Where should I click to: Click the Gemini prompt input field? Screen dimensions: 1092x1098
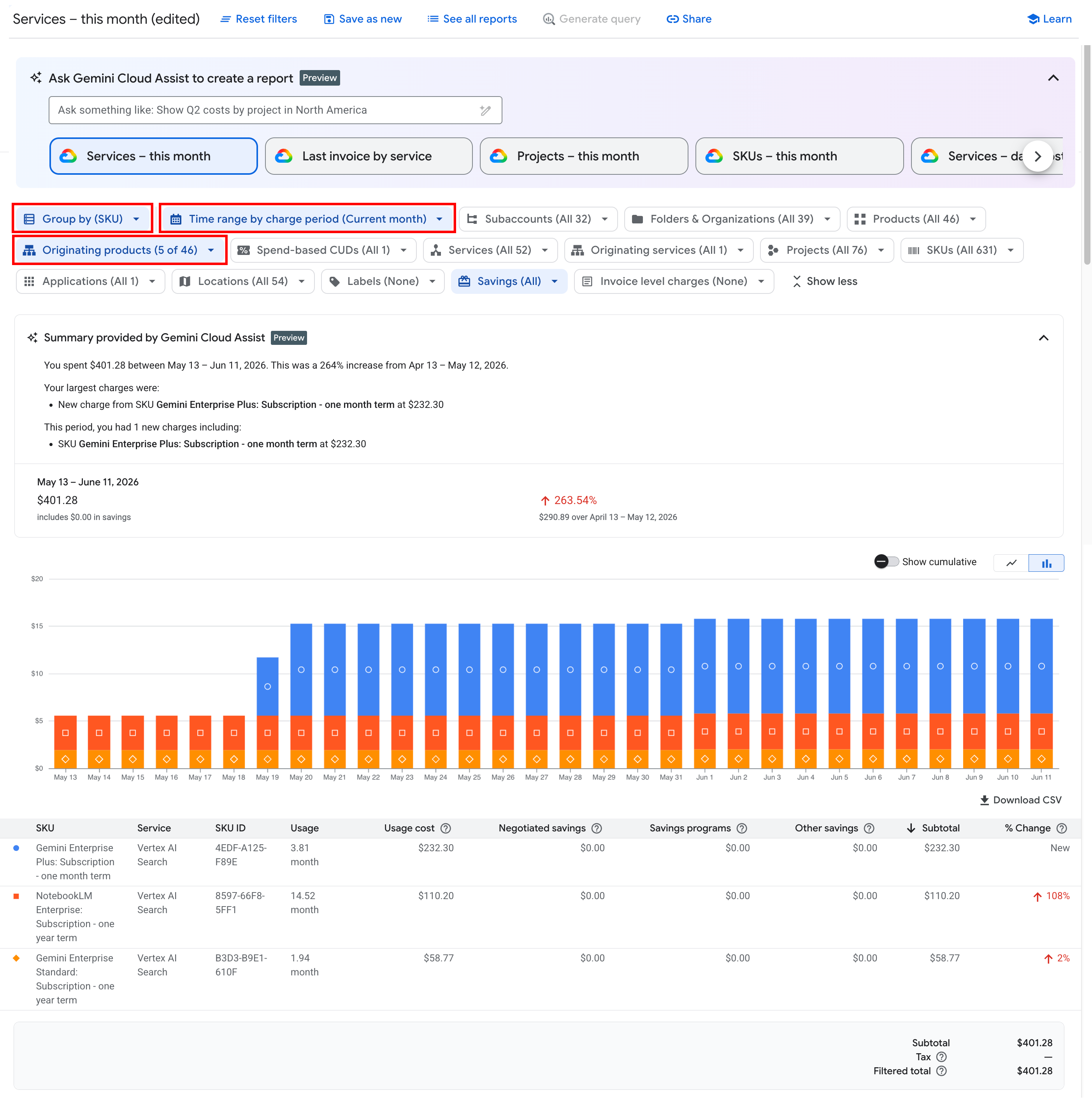[275, 110]
